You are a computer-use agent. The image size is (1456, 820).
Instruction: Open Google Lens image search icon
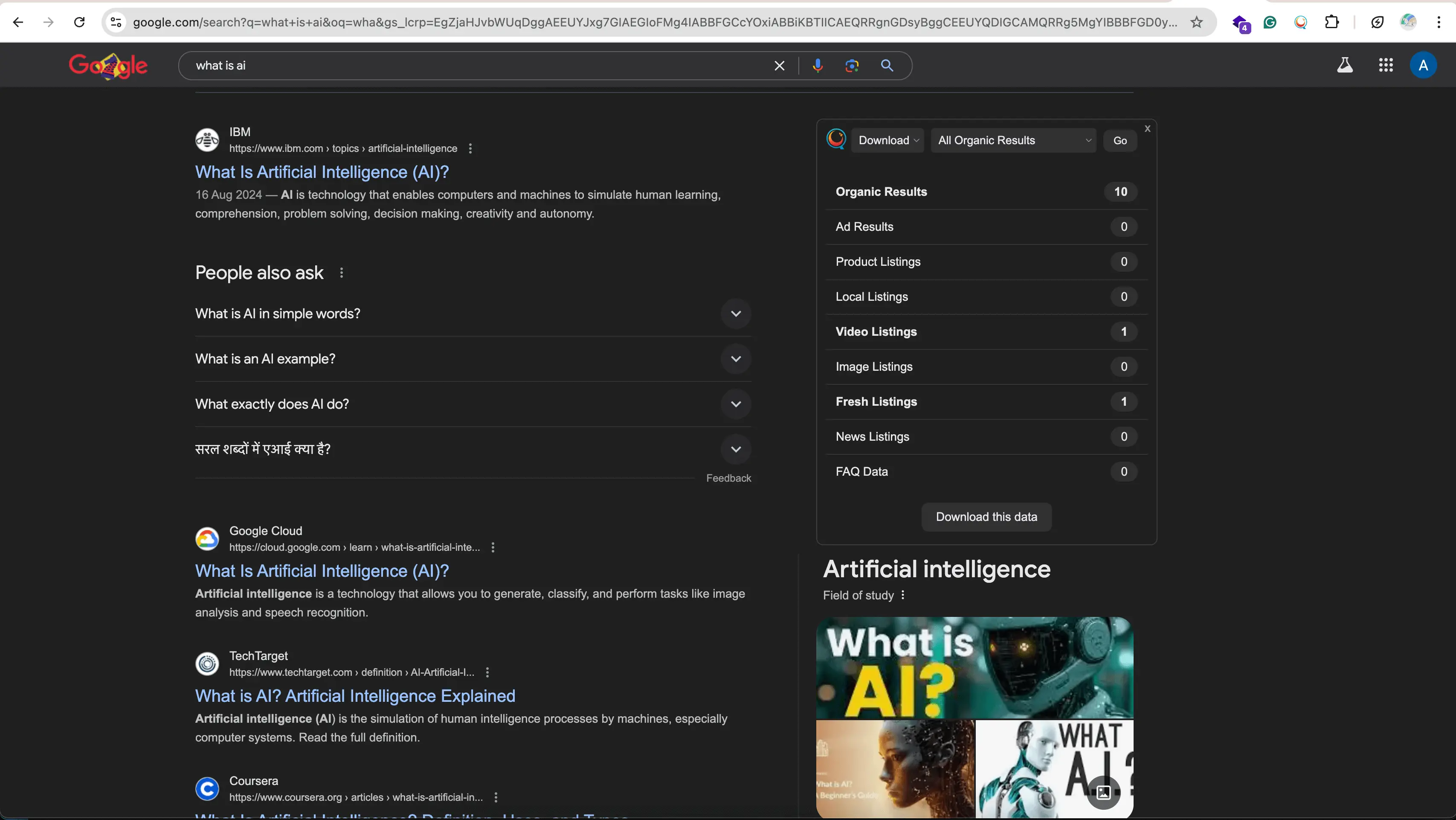pos(852,66)
